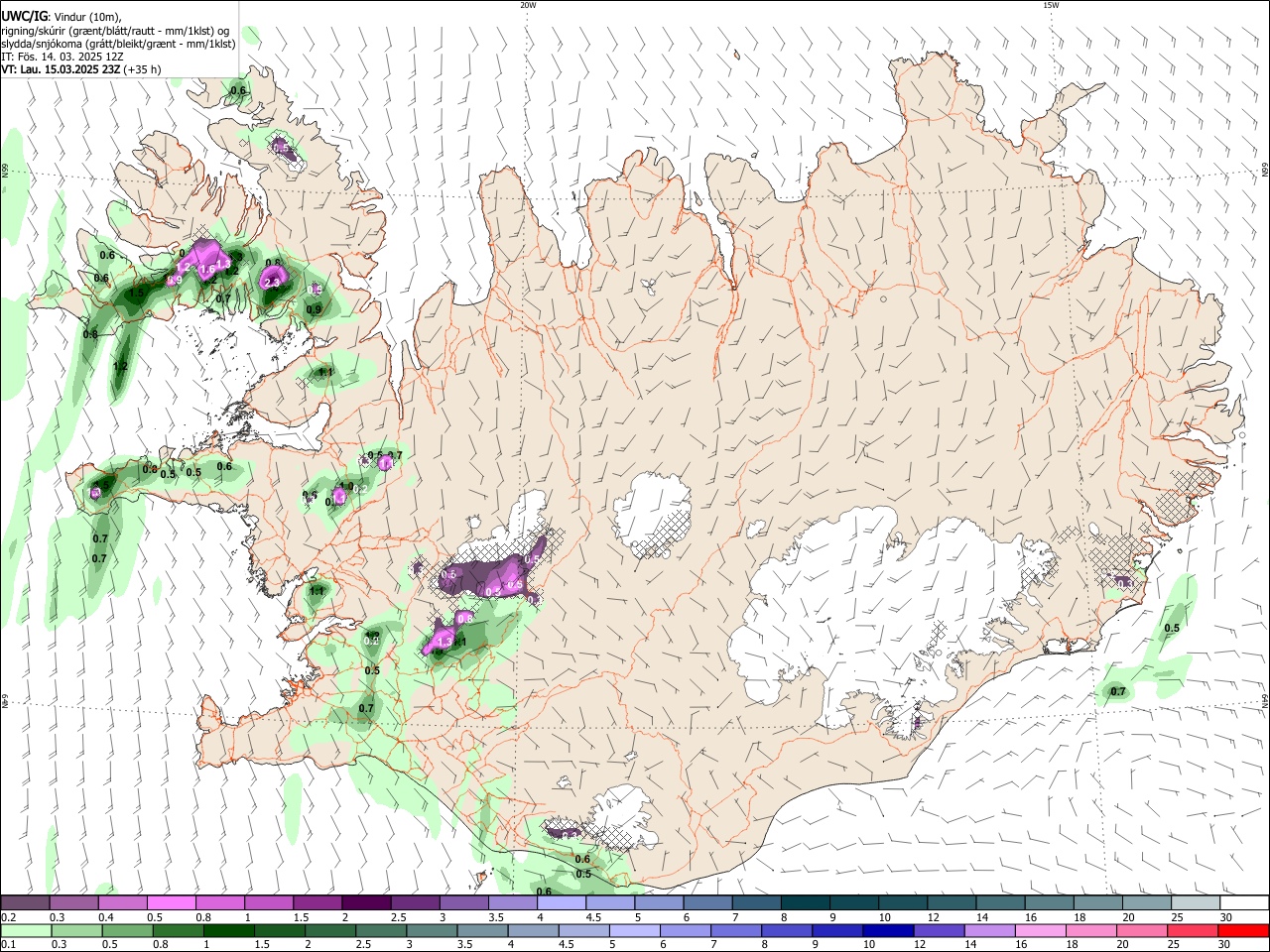The height and width of the screenshot is (952, 1270).
Task: Click the 'VT: Lau. 15.03.2025 23Z (+35 h)' line
Action: click(81, 69)
